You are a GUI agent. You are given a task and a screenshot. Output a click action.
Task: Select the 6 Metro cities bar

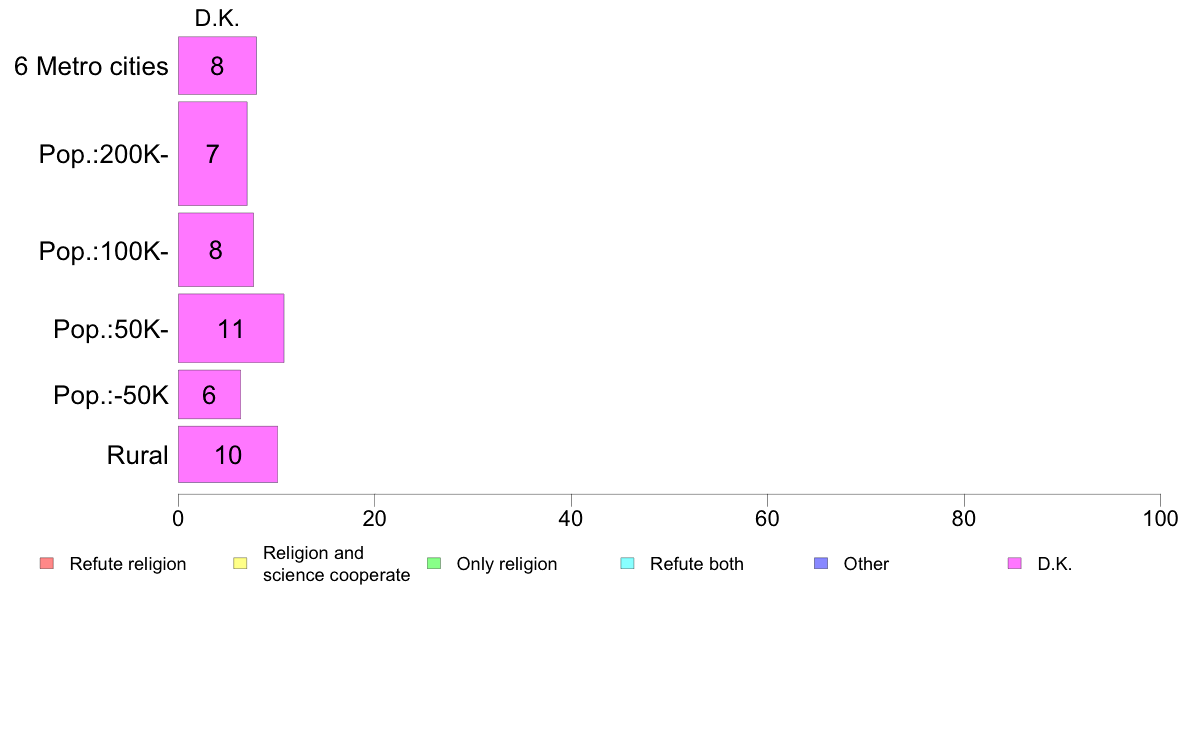coord(217,66)
